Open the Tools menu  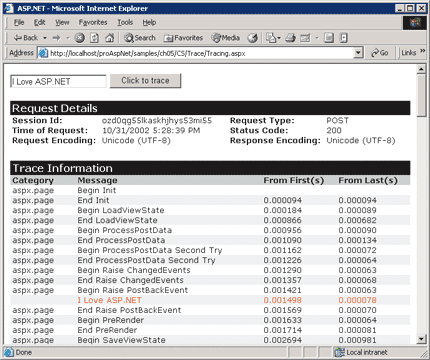coord(125,22)
